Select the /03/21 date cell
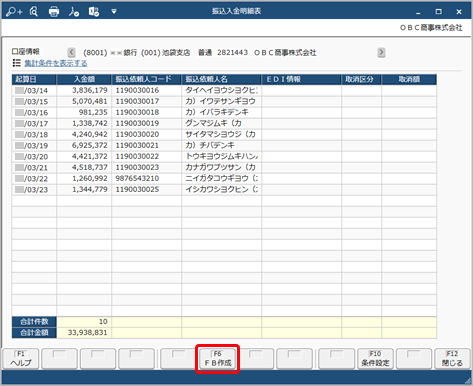Screen dimensions: 473x386 [x=34, y=167]
